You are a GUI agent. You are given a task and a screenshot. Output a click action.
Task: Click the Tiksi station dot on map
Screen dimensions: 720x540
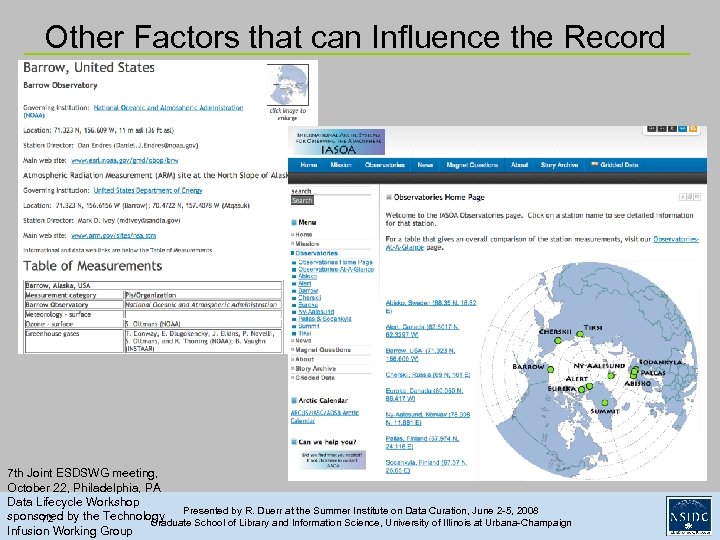point(580,334)
